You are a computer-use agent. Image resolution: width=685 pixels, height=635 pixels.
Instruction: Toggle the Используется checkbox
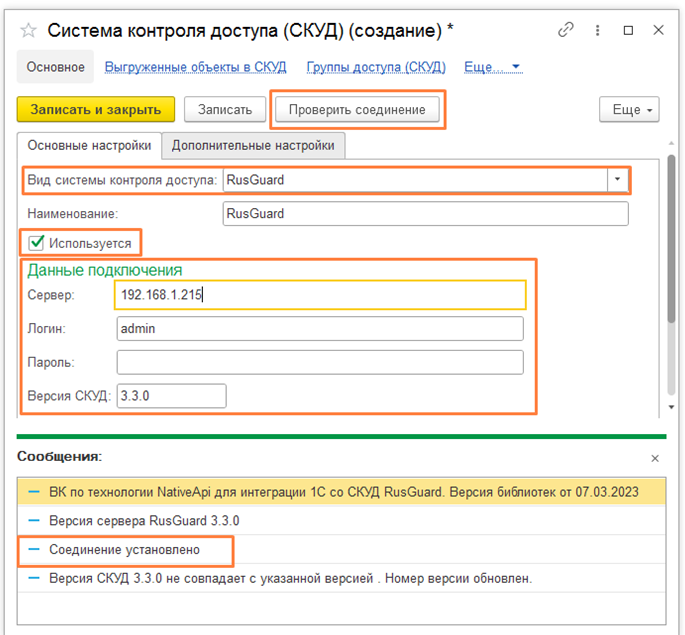[37, 243]
